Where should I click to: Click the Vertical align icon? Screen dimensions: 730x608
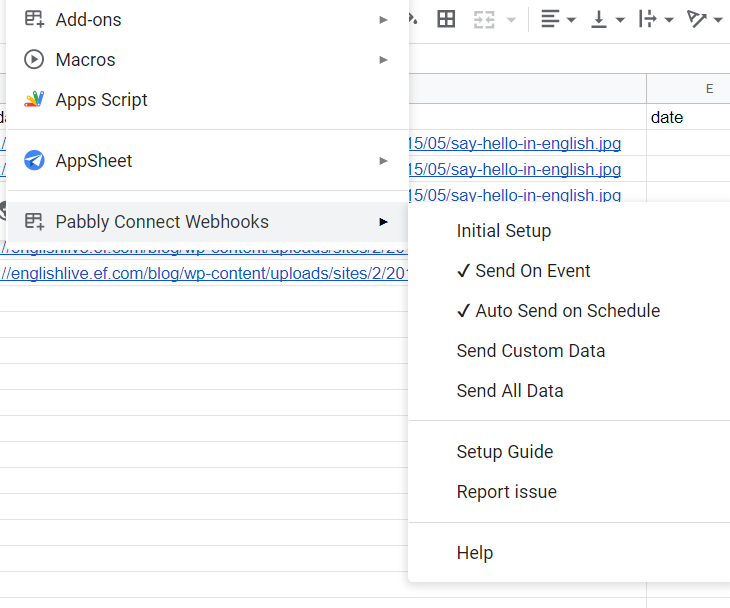[599, 20]
